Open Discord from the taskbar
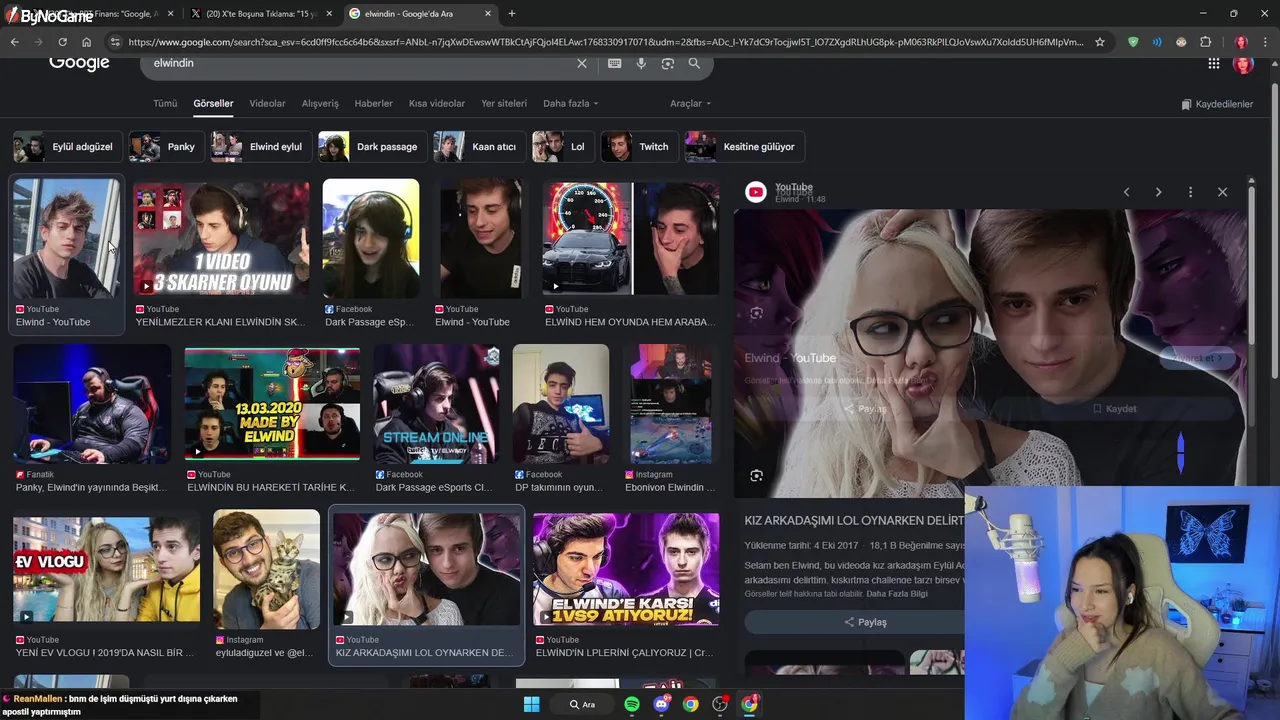Viewport: 1280px width, 720px height. 661,704
